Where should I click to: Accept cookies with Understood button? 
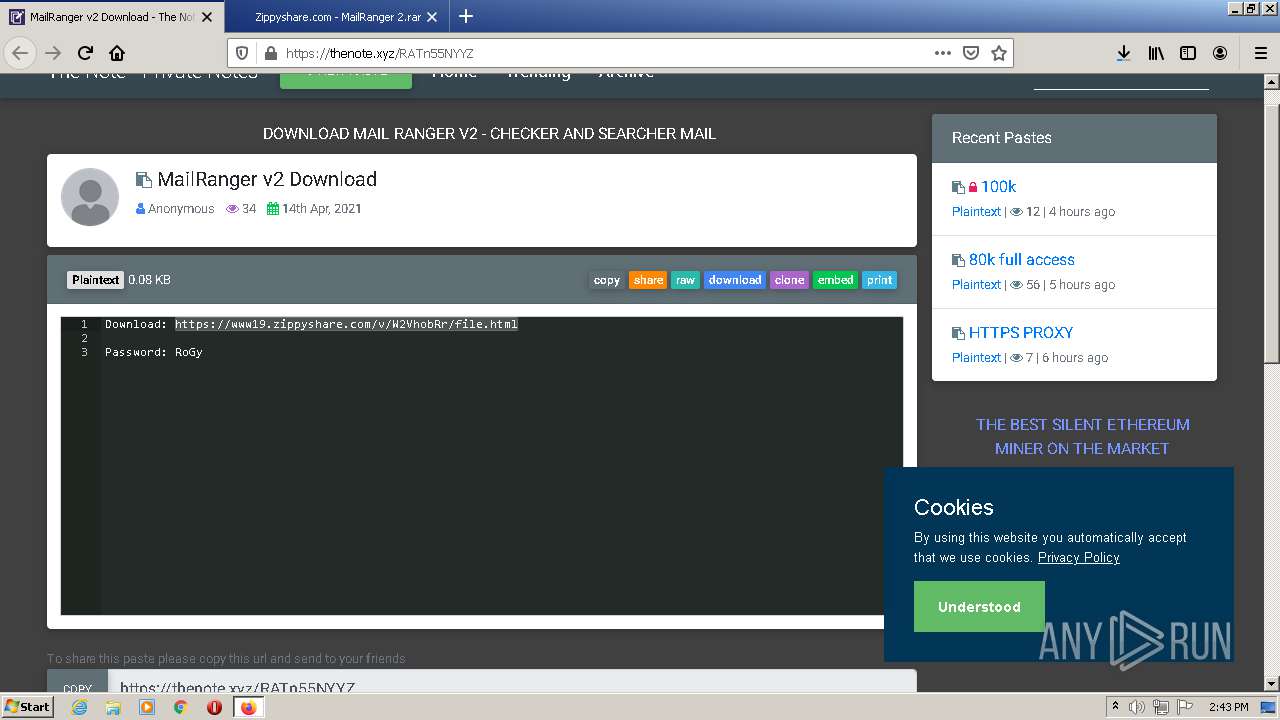click(979, 607)
